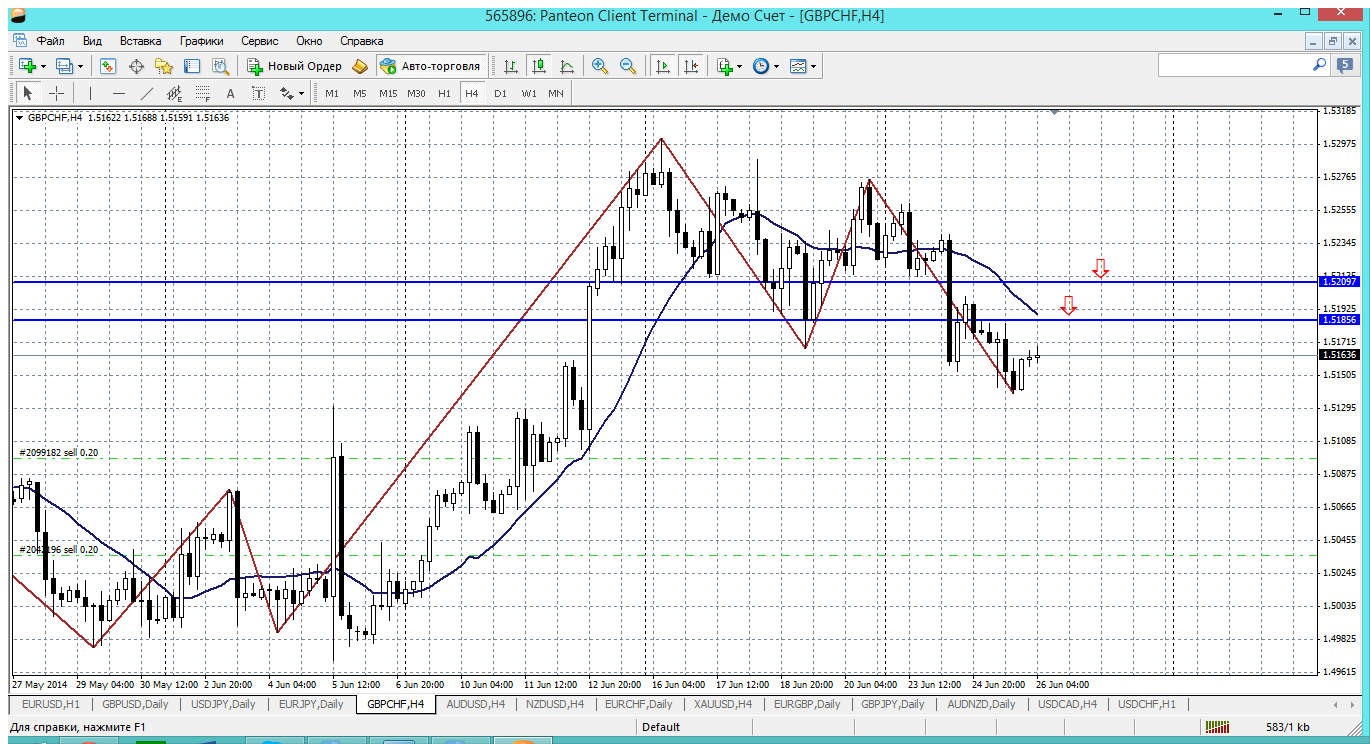Expand the arrows objects dropdown
The width and height of the screenshot is (1370, 744).
click(x=301, y=94)
